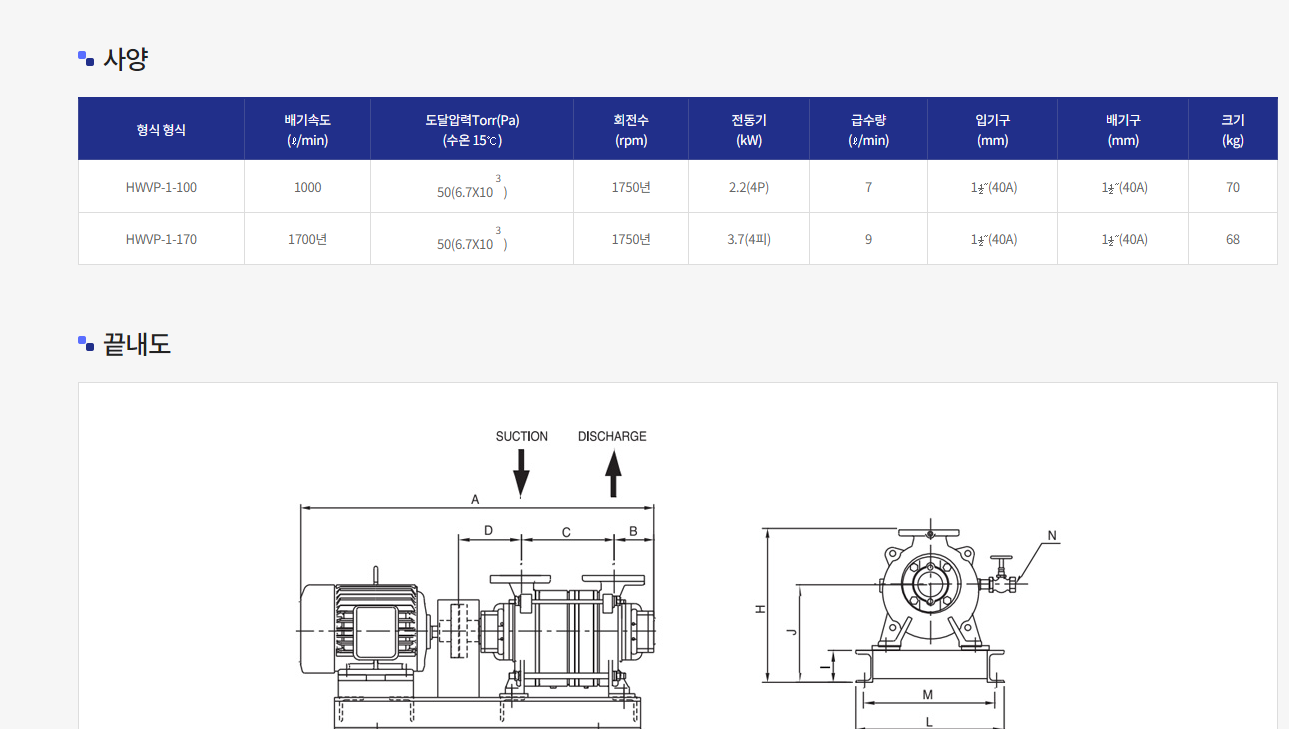This screenshot has width=1289, height=729.
Task: Click the 2.2(4P) motor value cell
Action: coord(749,187)
